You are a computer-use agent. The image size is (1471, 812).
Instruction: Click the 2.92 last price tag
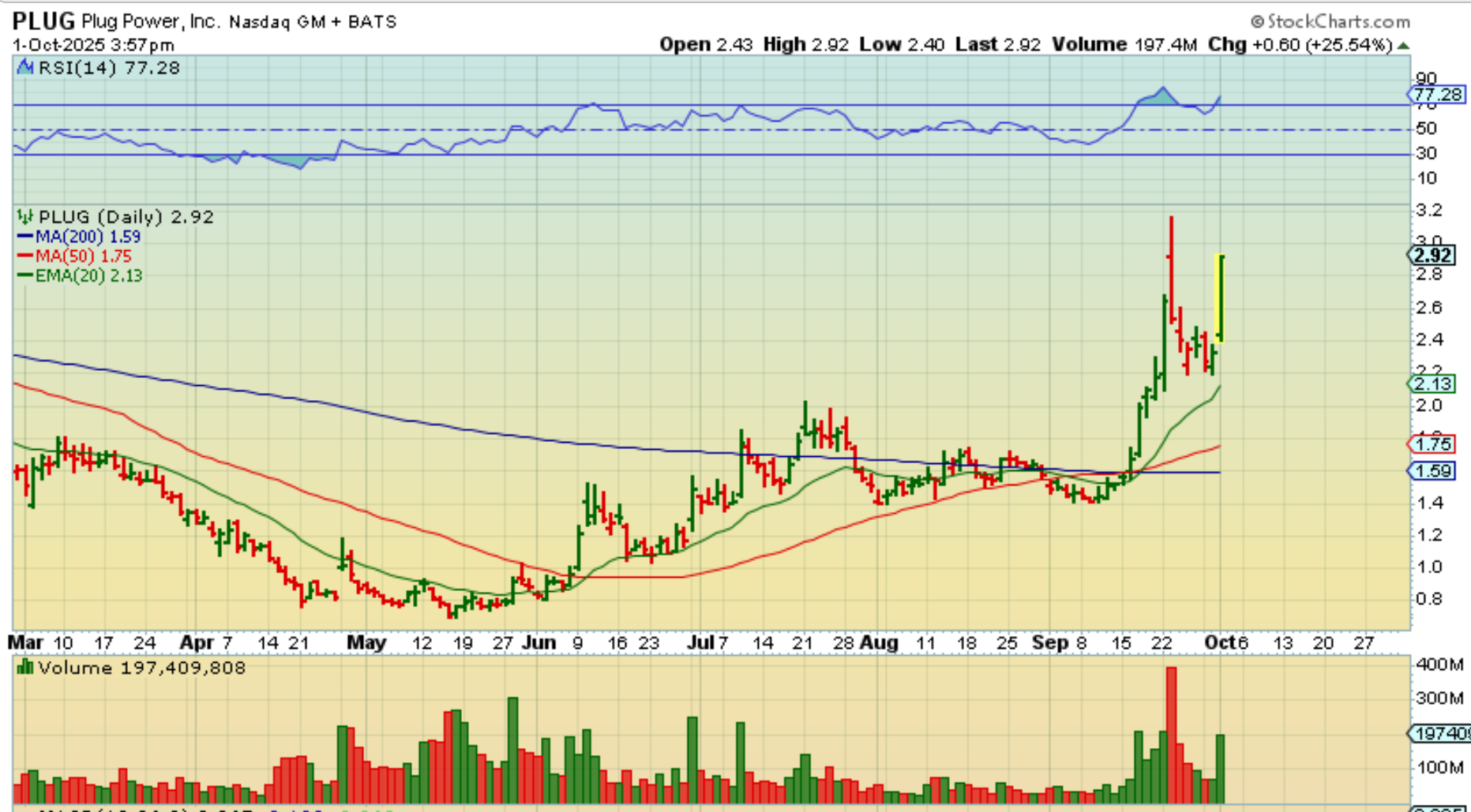click(x=1431, y=255)
